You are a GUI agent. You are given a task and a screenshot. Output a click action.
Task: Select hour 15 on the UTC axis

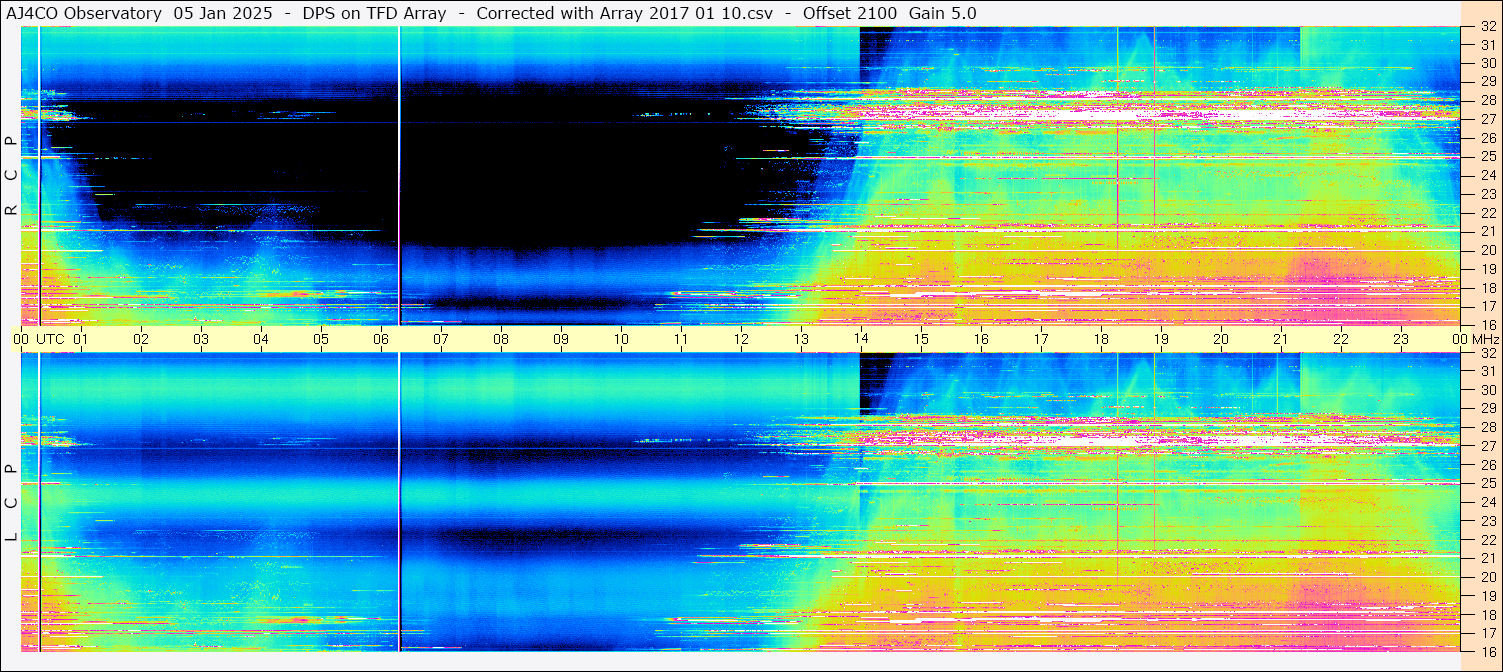(921, 339)
